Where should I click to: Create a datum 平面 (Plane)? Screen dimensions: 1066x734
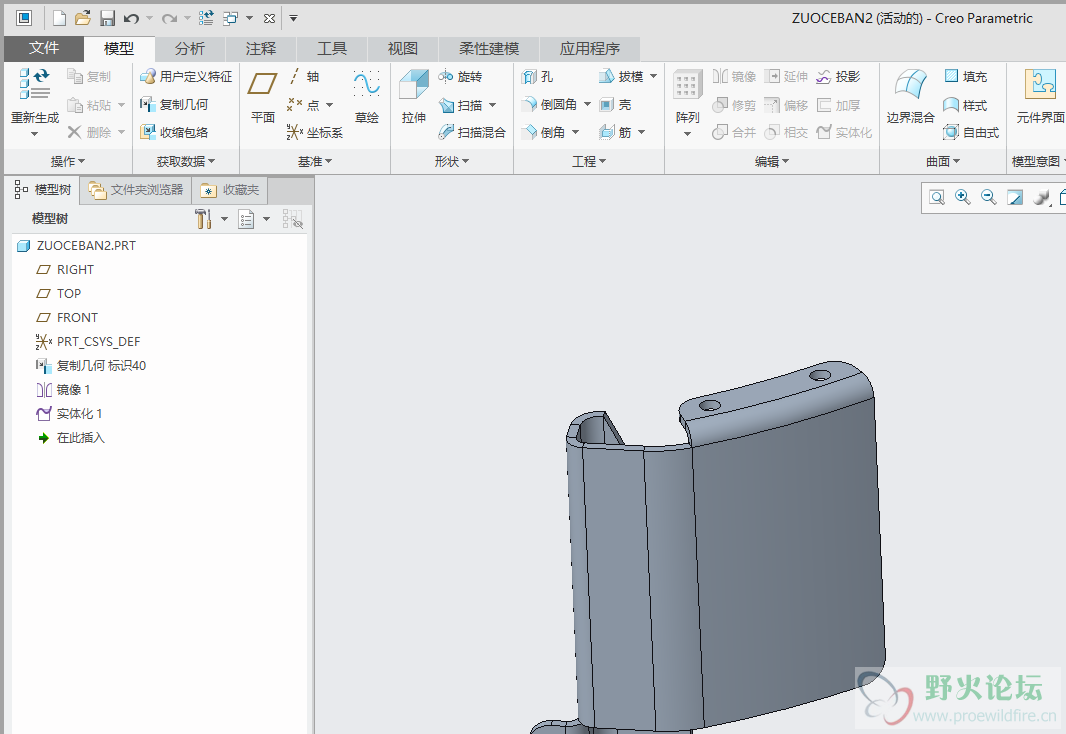point(262,97)
